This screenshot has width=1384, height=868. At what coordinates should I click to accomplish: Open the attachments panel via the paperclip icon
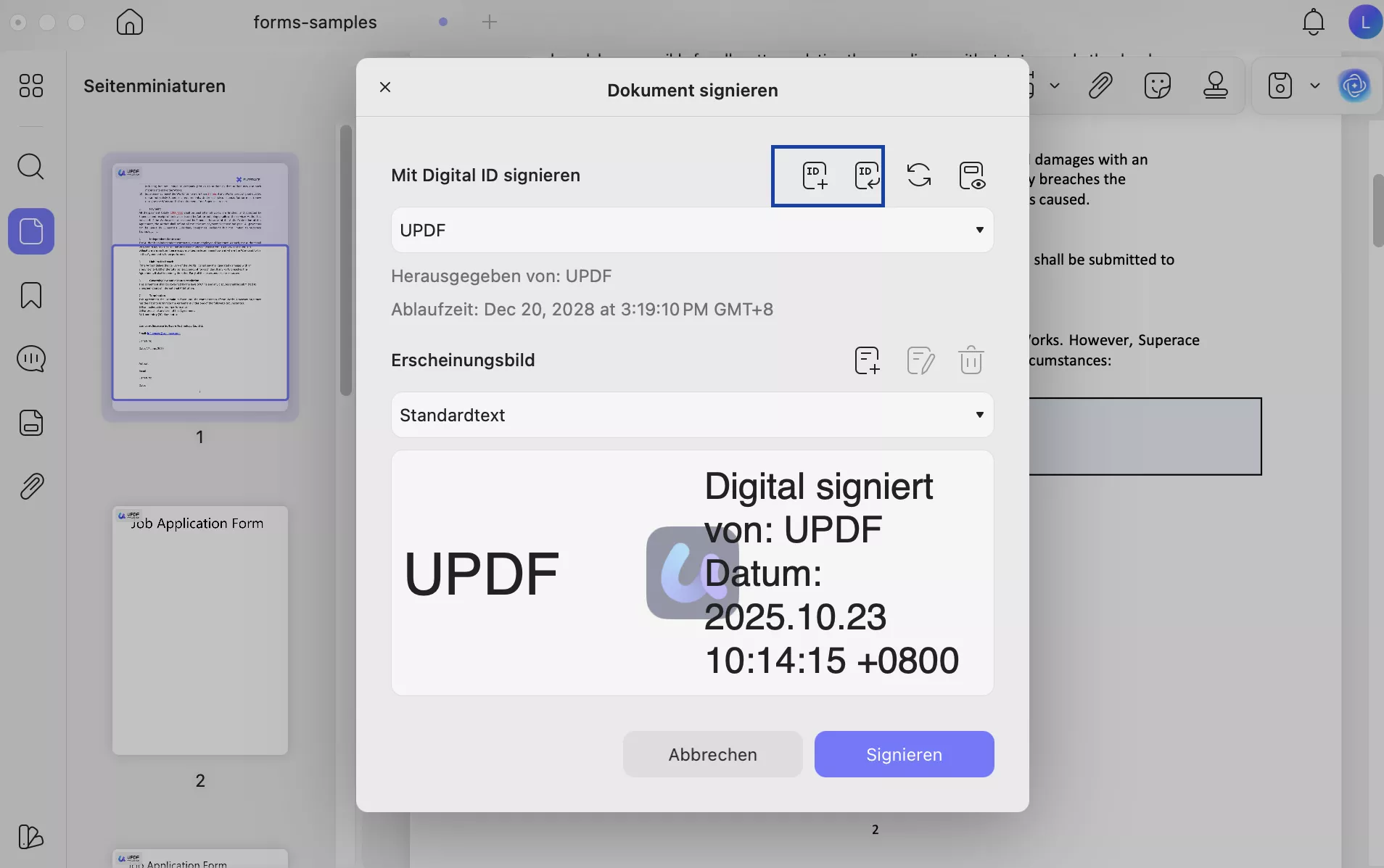point(30,485)
